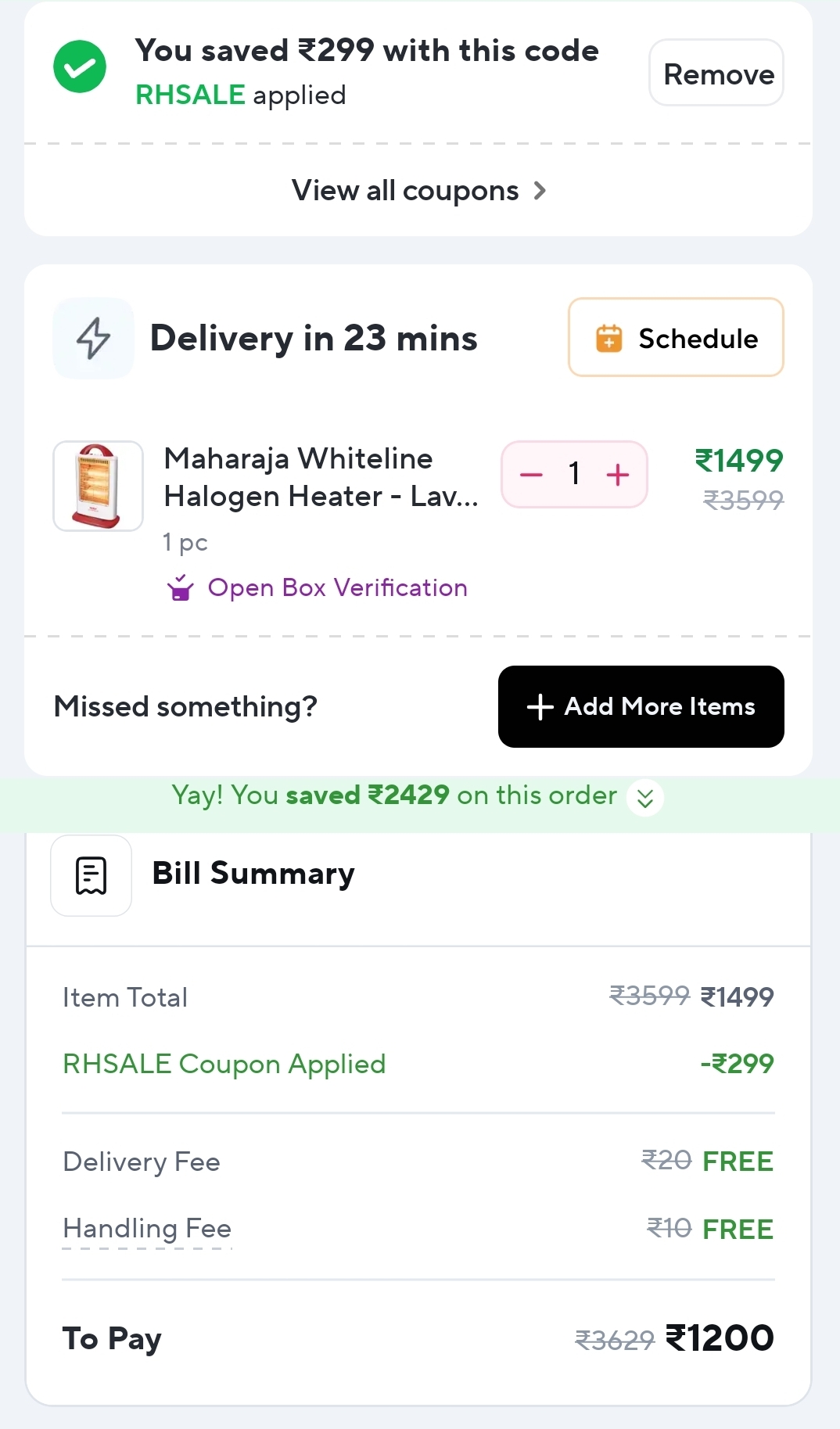Open the Maharaja Whiteline heater thumbnail
Image resolution: width=840 pixels, height=1429 pixels.
click(x=98, y=486)
